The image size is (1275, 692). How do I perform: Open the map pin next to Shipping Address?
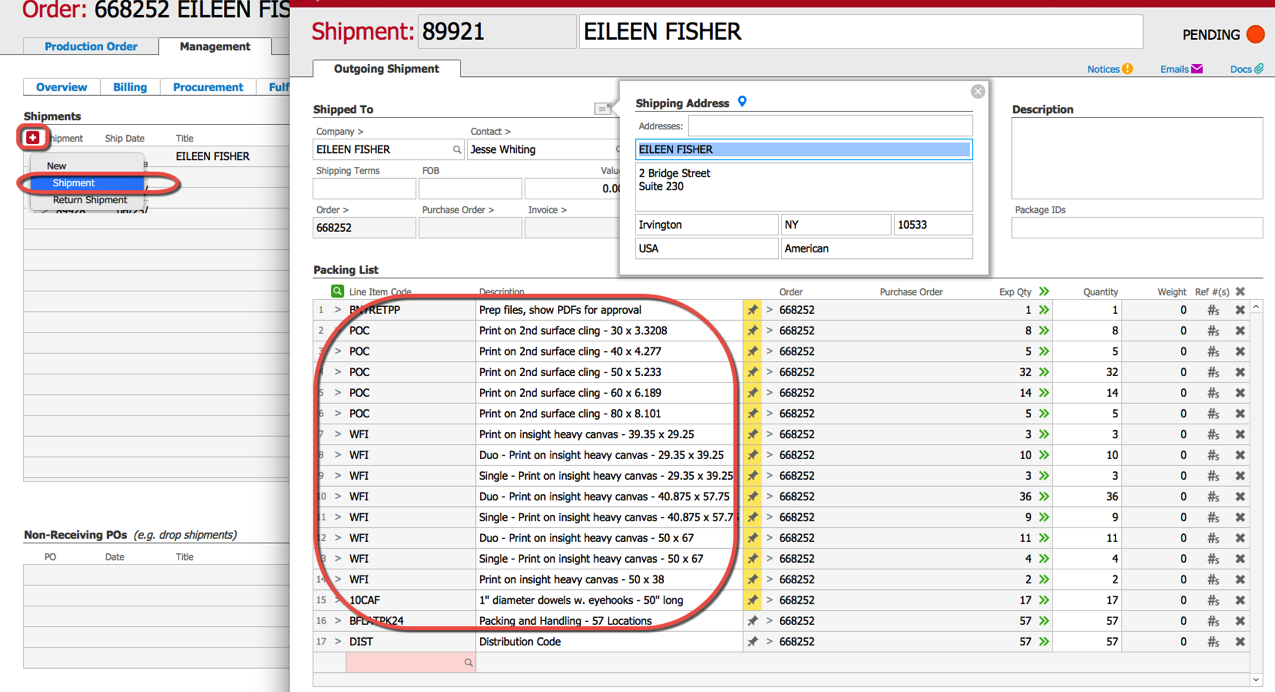[742, 102]
